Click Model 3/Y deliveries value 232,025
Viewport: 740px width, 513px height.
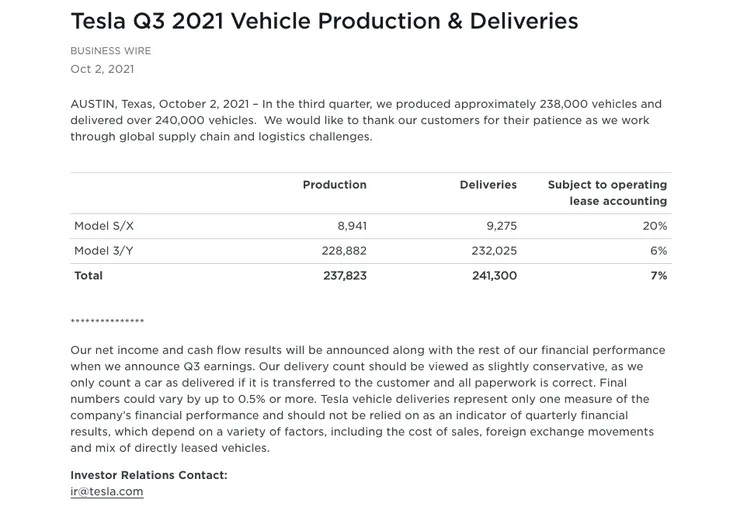pos(494,251)
